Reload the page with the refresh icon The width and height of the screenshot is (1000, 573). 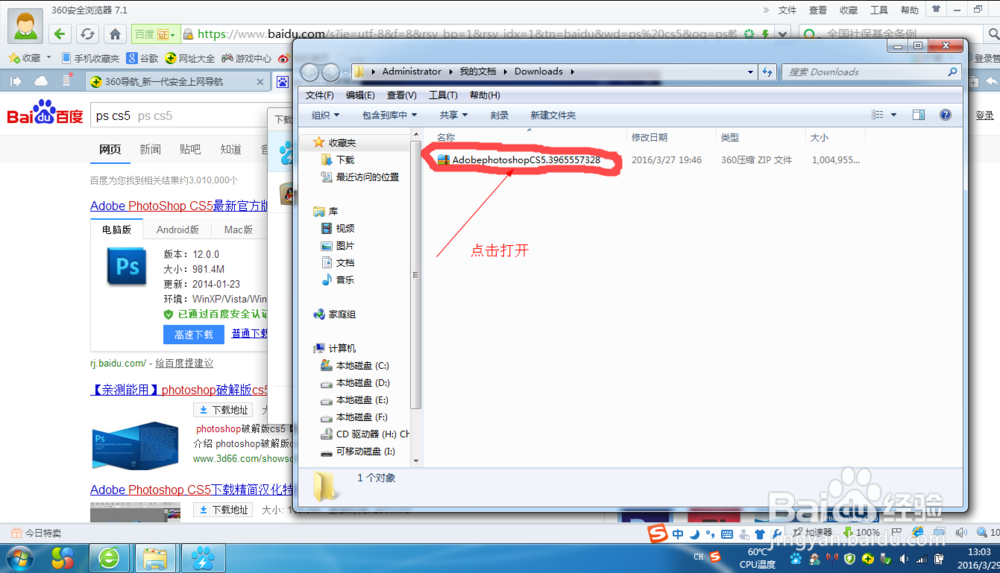(87, 34)
